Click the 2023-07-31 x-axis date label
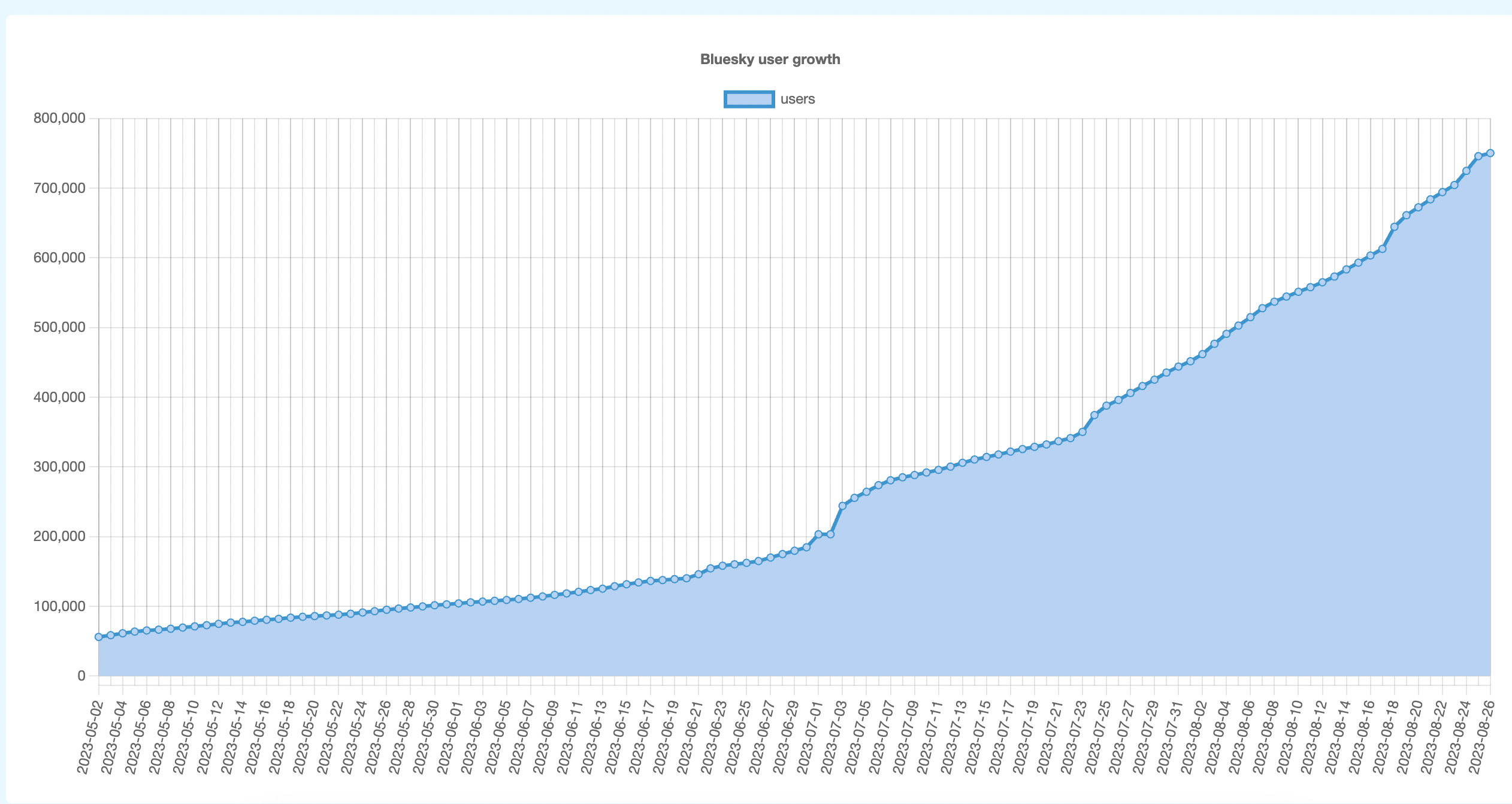 1169,737
